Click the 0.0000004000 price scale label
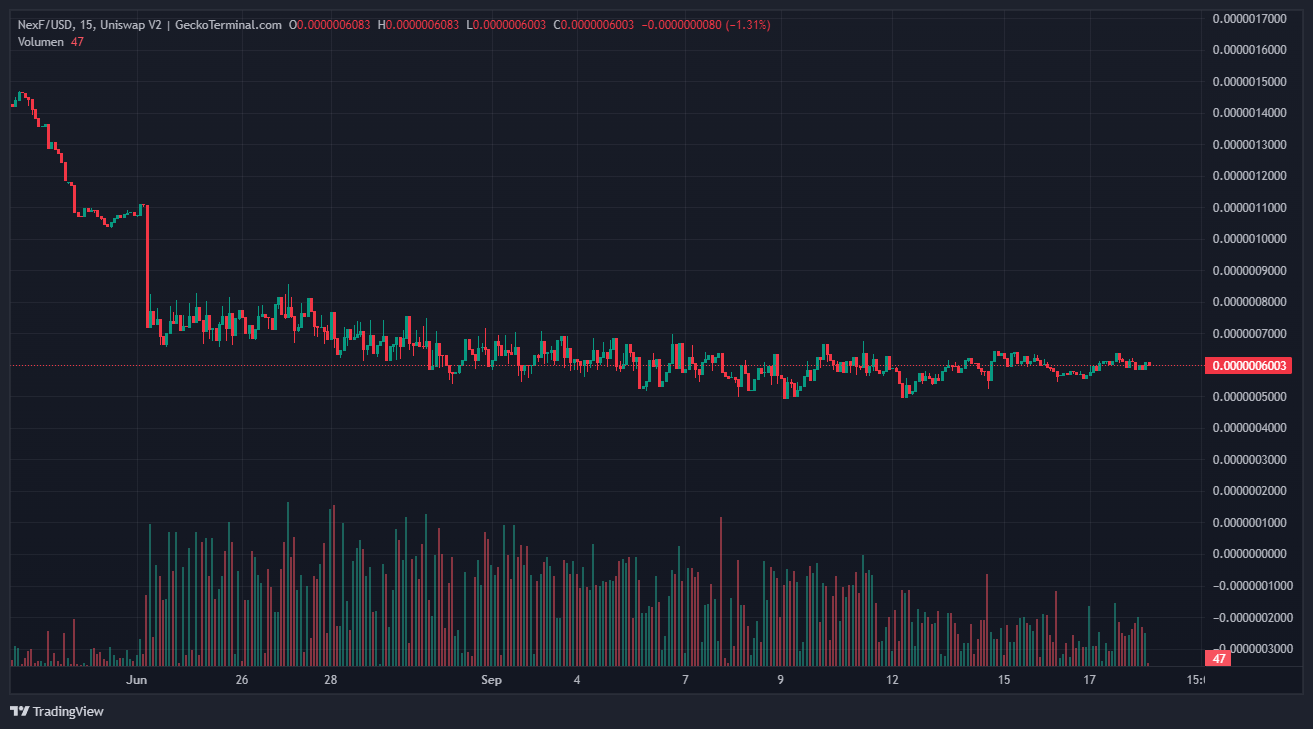This screenshot has width=1313, height=729. click(1248, 429)
